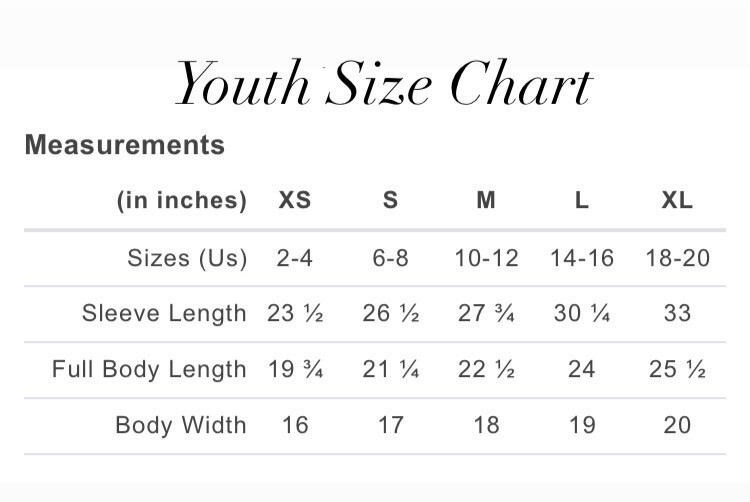Click the XS column header
Viewport: 750px width, 502px height.
[x=295, y=200]
